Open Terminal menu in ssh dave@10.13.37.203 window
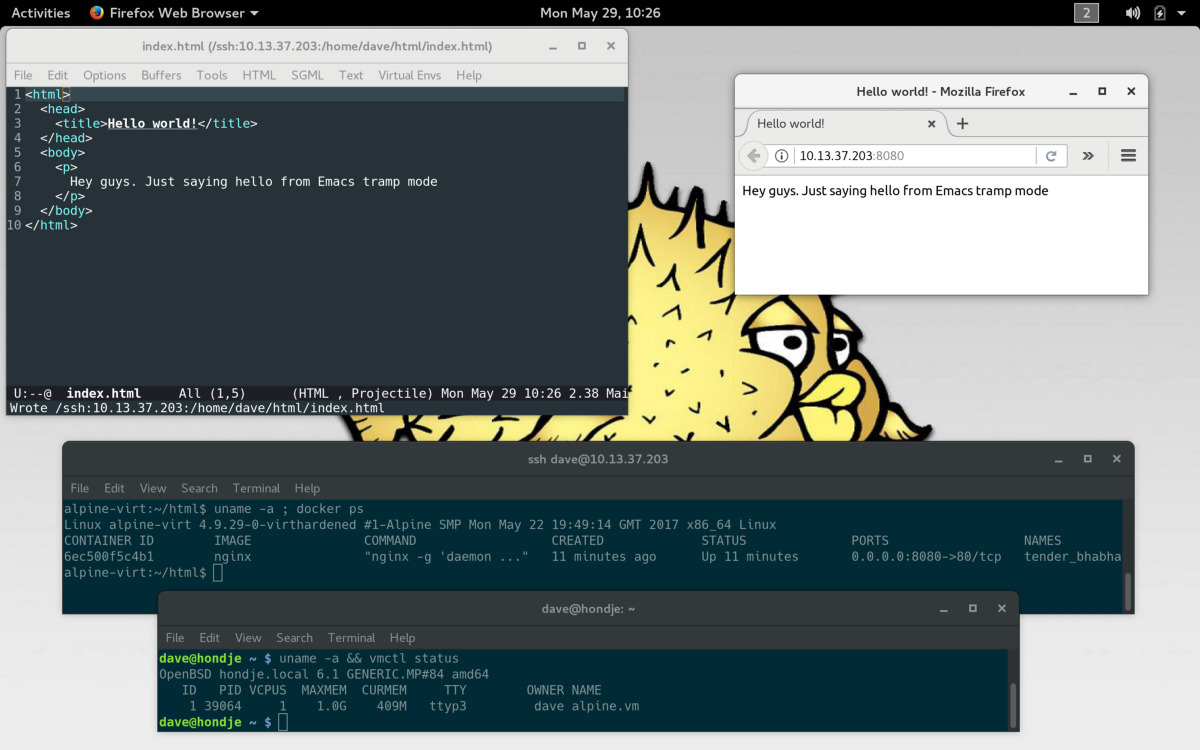 256,488
